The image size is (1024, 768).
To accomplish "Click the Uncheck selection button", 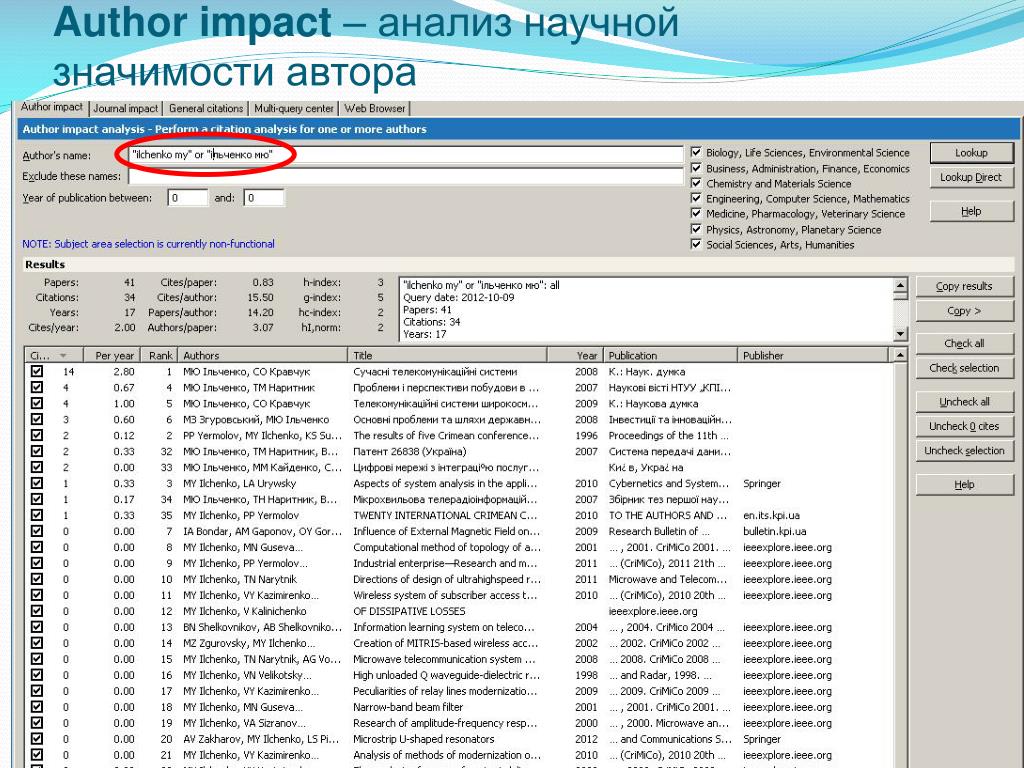I will click(964, 451).
